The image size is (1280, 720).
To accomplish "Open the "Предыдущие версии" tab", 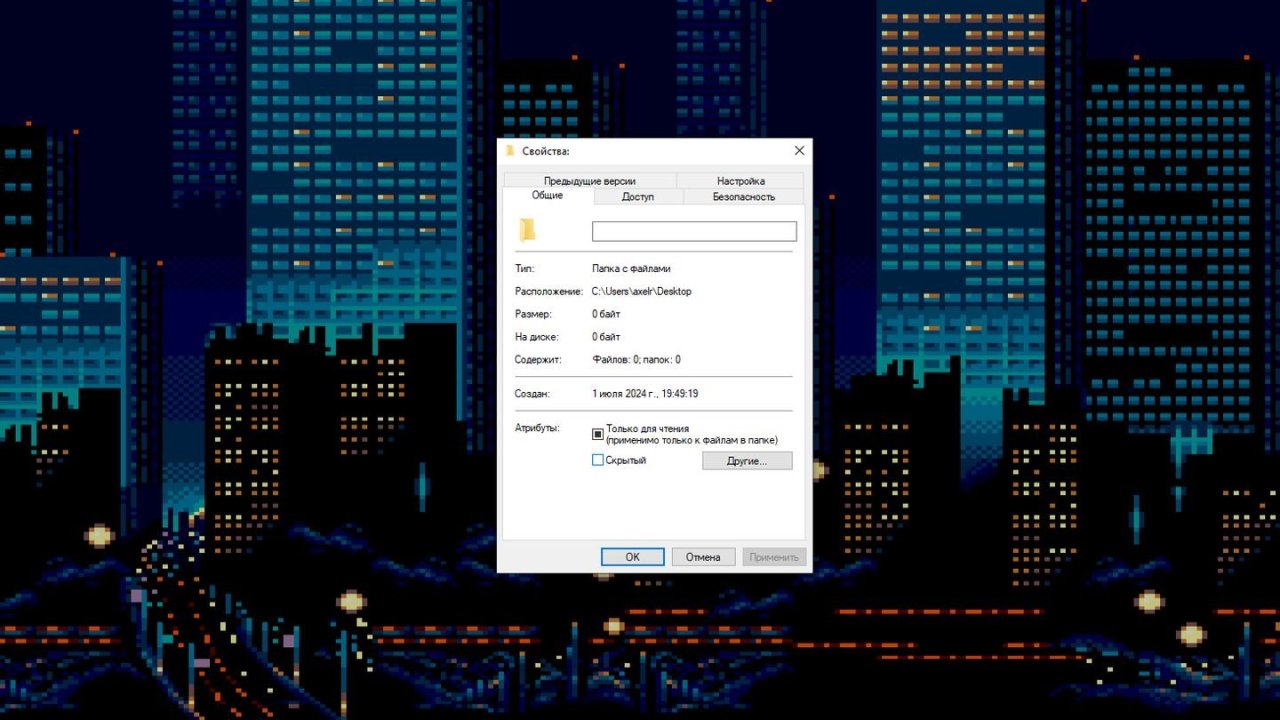I will (588, 180).
